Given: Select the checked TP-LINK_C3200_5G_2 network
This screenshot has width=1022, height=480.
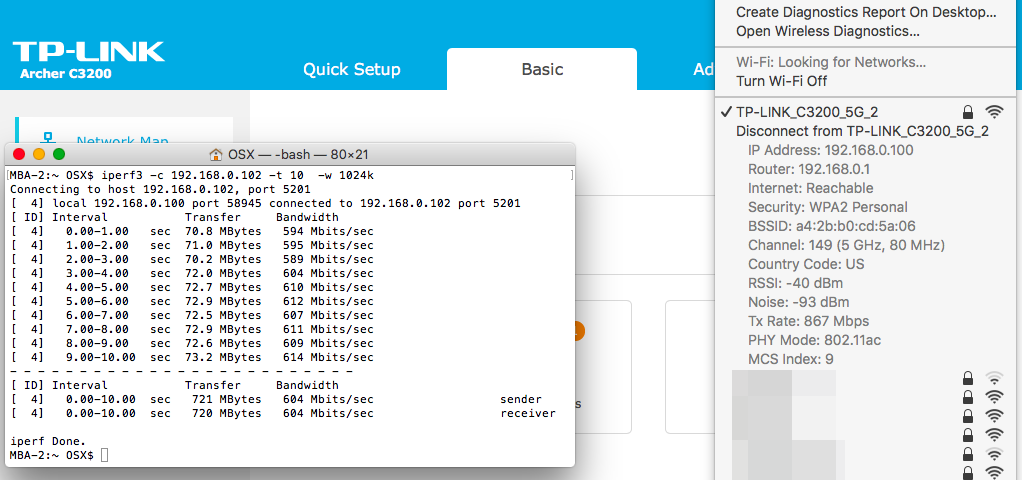Looking at the screenshot, I should (807, 112).
